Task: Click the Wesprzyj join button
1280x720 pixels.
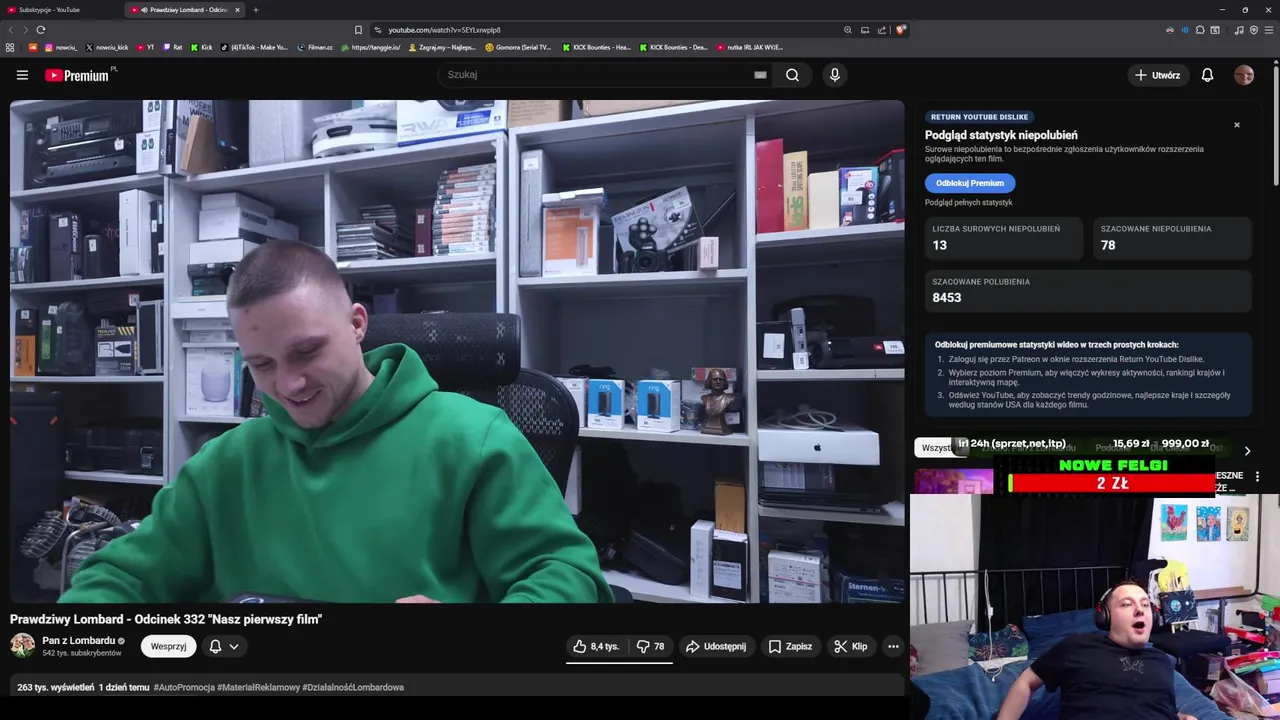Action: pos(168,646)
